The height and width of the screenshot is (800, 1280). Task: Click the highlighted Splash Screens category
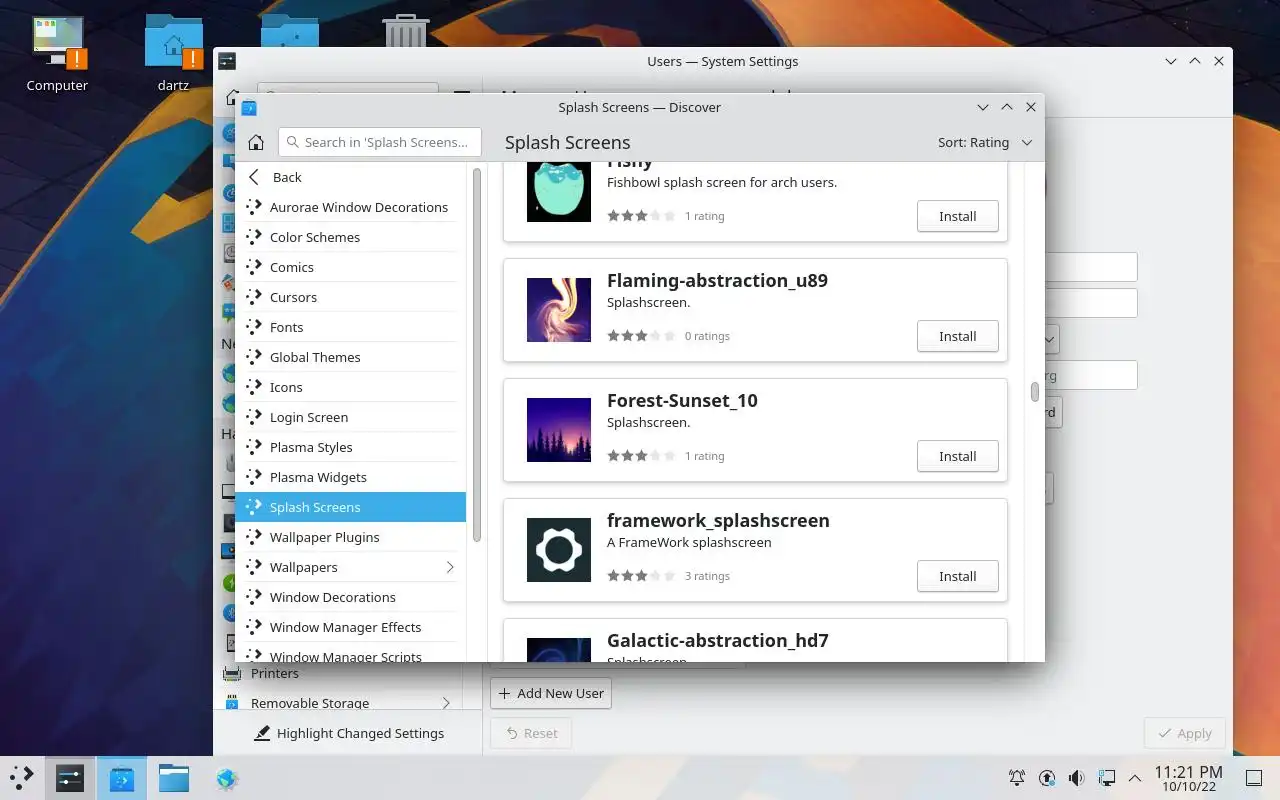[x=351, y=507]
